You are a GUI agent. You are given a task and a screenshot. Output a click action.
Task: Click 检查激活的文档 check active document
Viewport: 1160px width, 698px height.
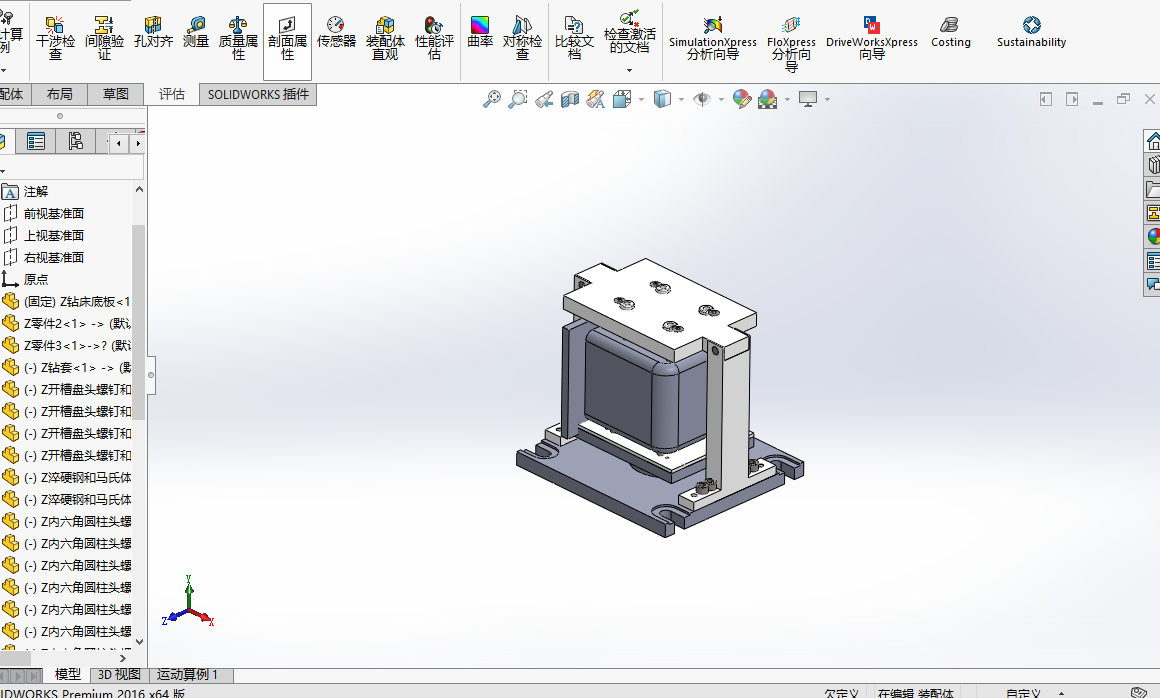(630, 33)
